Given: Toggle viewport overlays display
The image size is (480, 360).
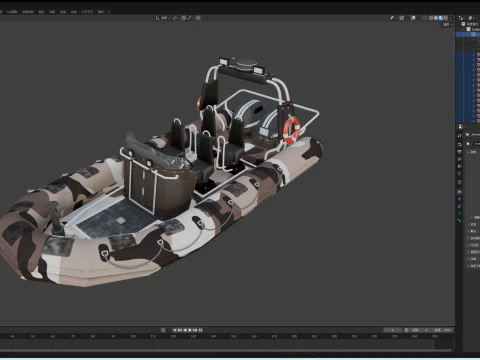Looking at the screenshot, I should [413, 18].
